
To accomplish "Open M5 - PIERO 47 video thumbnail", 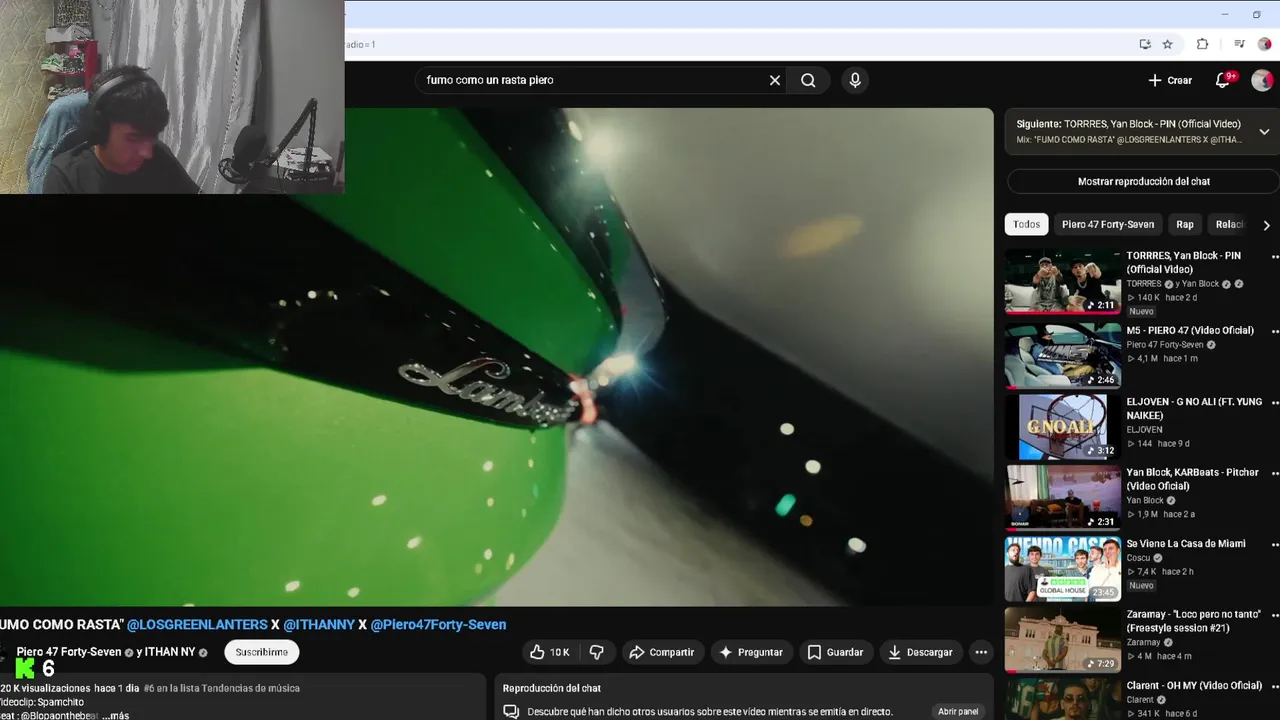I will [x=1063, y=355].
